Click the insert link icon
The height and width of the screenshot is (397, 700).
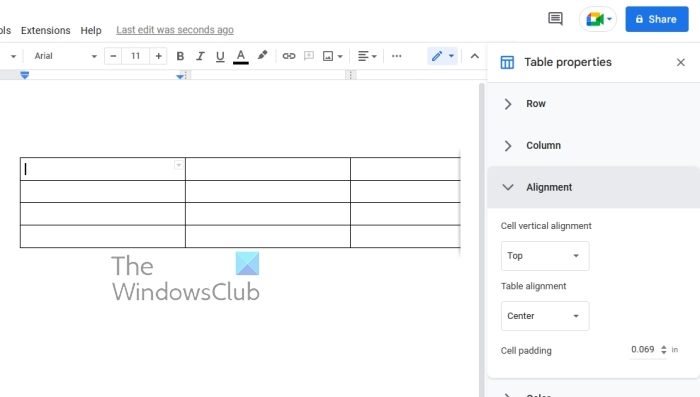pos(289,56)
